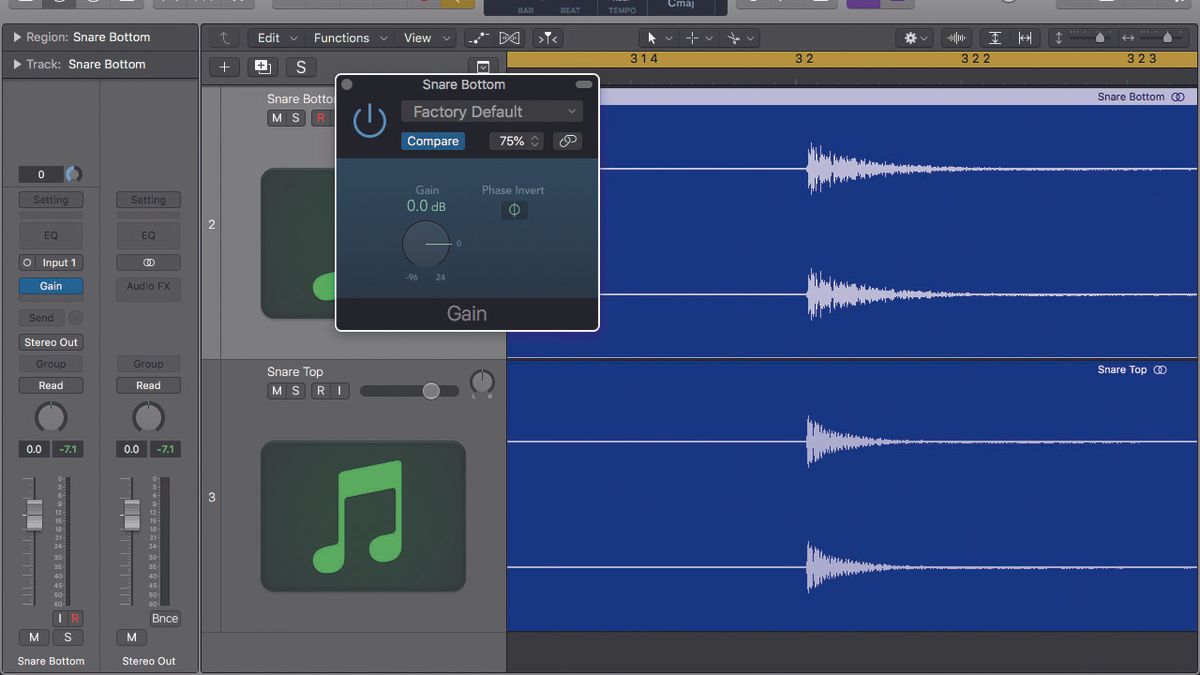Click the vertical auto-zoom icon
Image resolution: width=1200 pixels, height=675 pixels.
click(995, 37)
